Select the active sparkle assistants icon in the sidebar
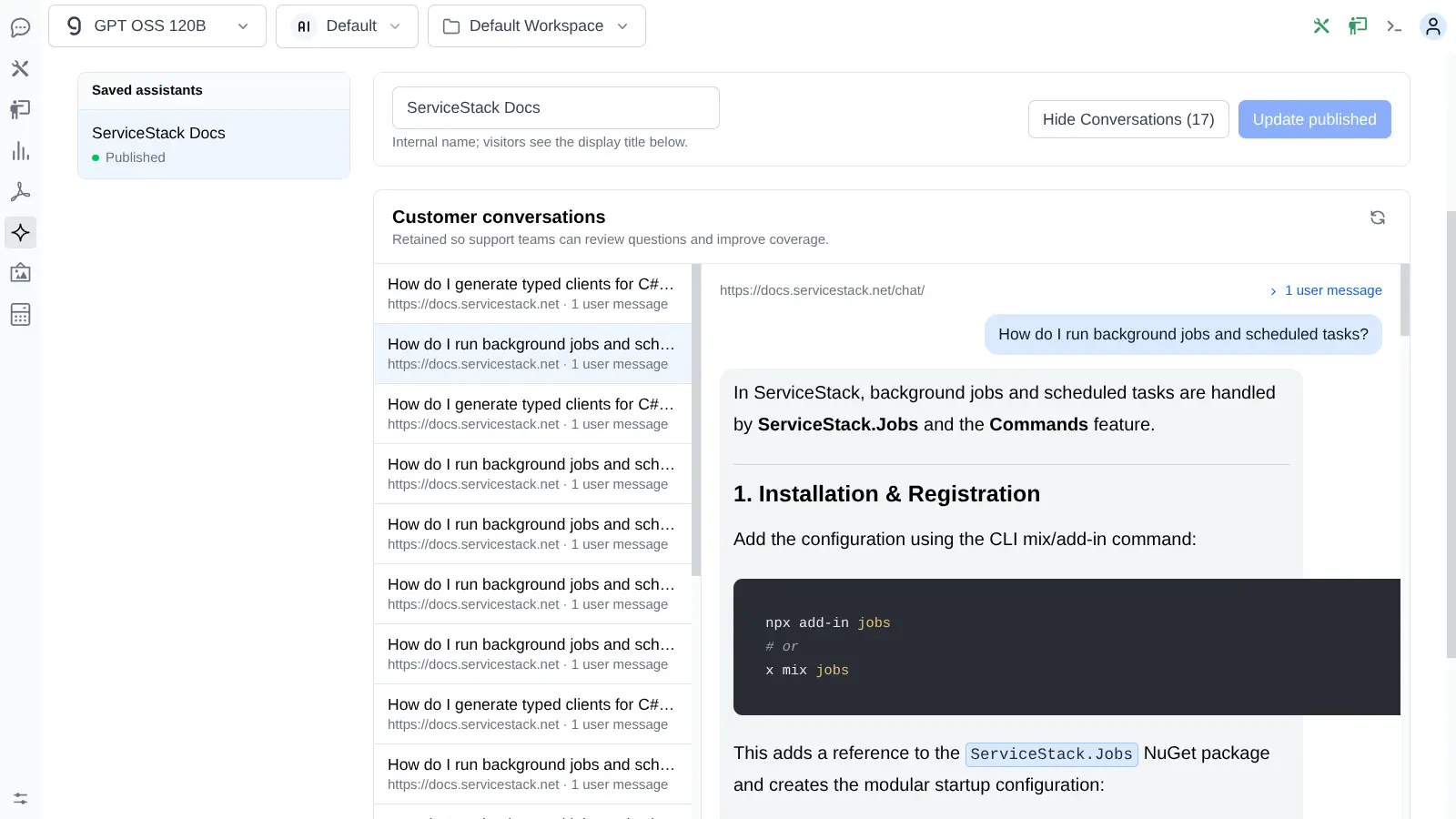The image size is (1456, 819). pyautogui.click(x=20, y=233)
